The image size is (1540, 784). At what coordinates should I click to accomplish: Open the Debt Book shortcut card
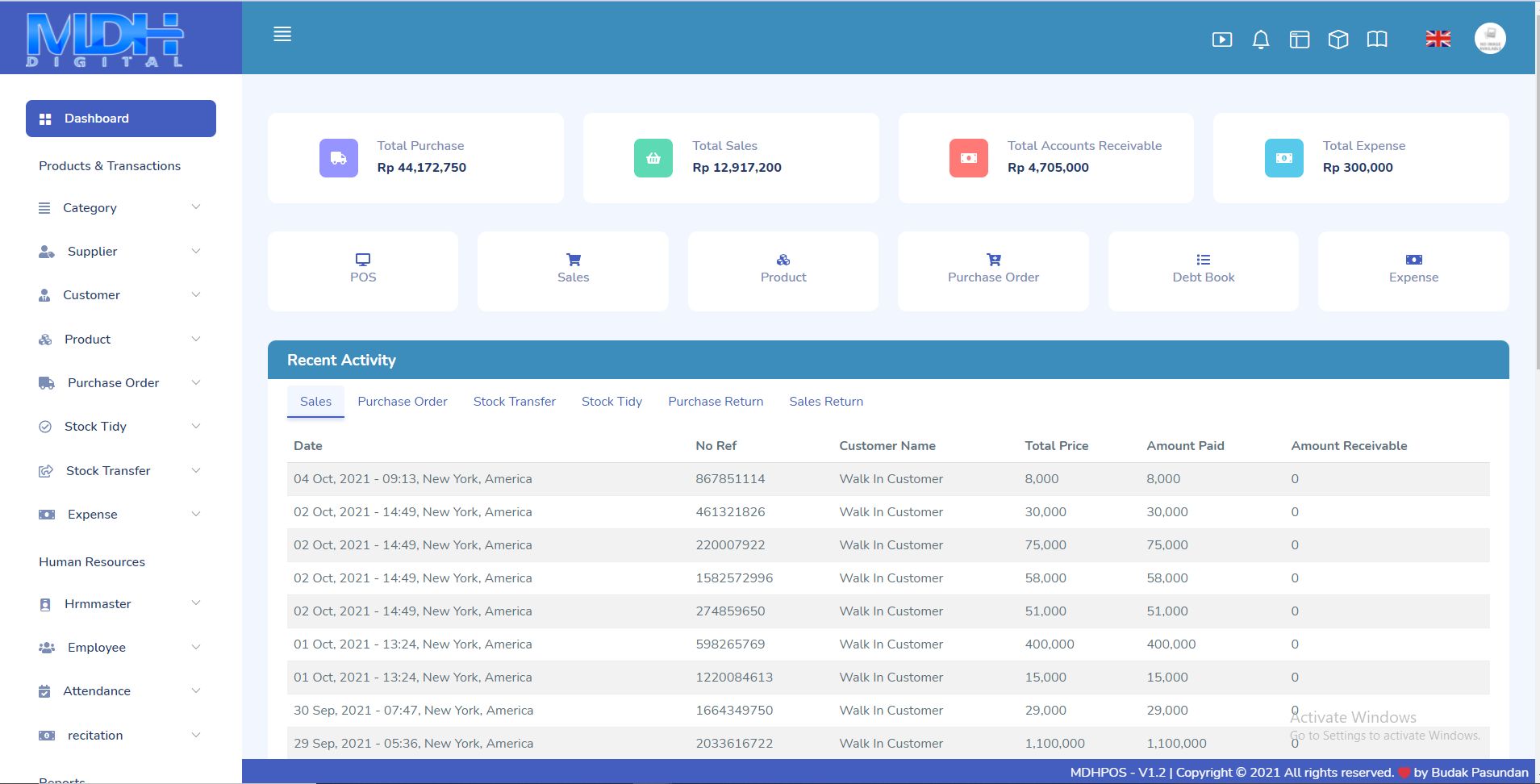(1203, 270)
